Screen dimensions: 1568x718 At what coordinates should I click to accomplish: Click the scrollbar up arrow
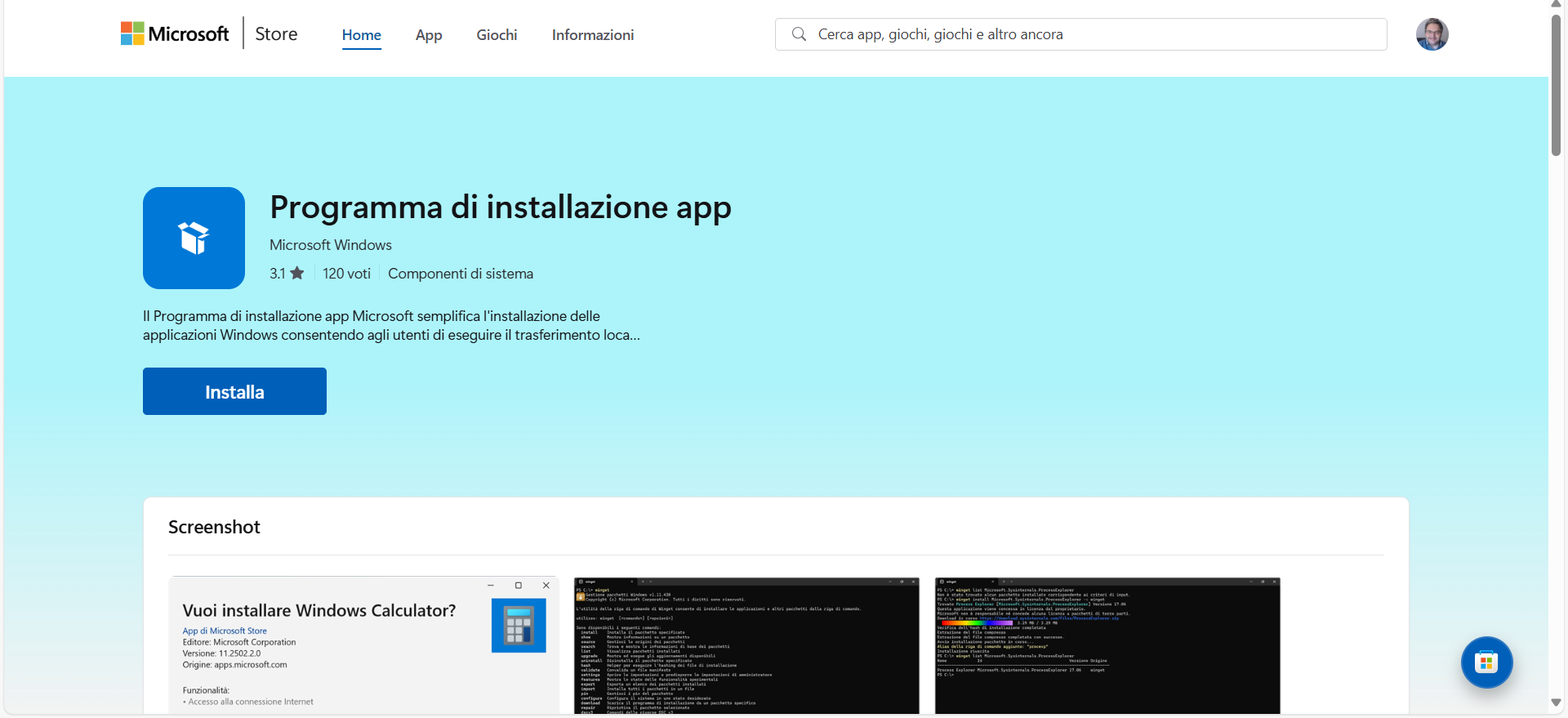tap(1557, 5)
